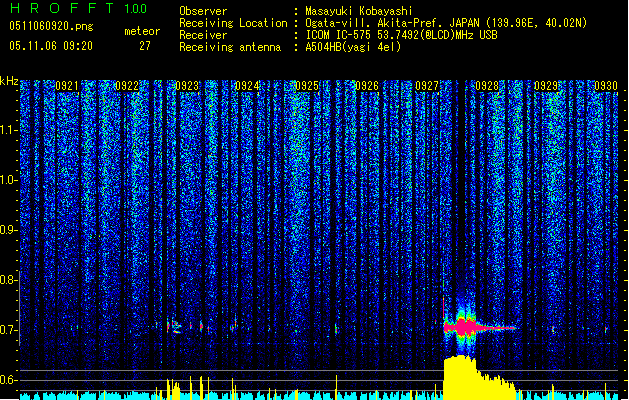Viewport: 629px width, 400px height.
Task: Click the meteor count value 27
Action: (x=145, y=46)
